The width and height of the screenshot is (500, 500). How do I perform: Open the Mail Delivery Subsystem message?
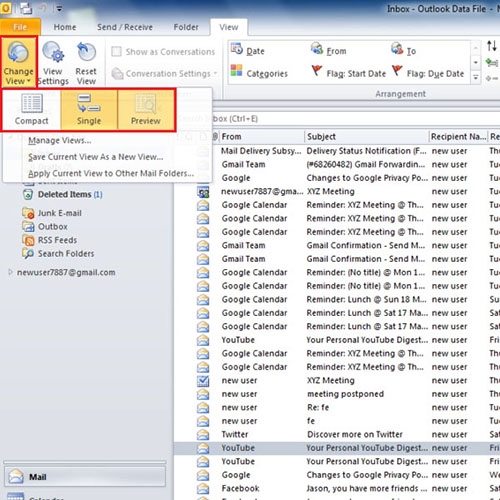(337, 151)
